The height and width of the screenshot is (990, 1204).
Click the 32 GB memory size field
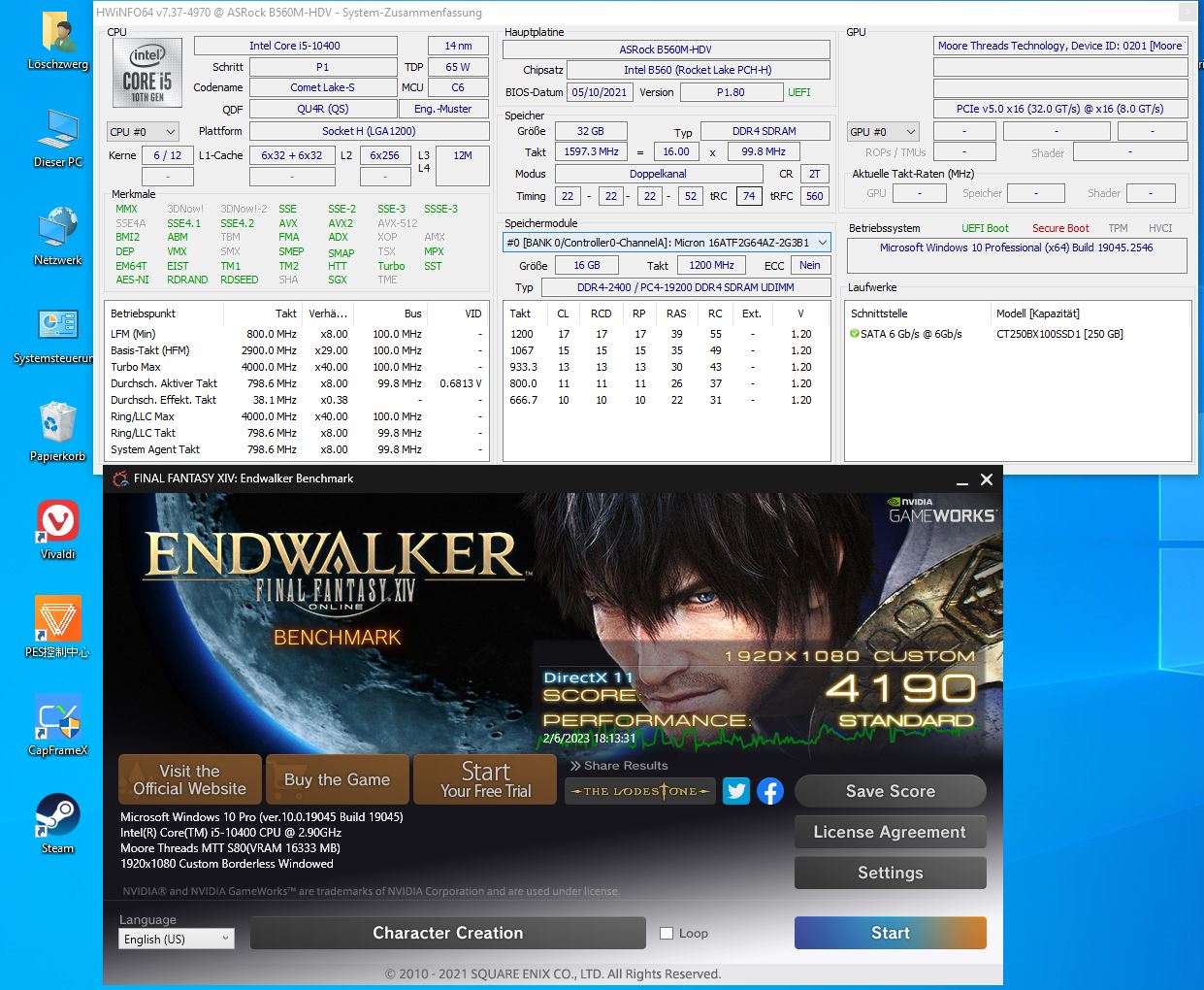(x=591, y=131)
